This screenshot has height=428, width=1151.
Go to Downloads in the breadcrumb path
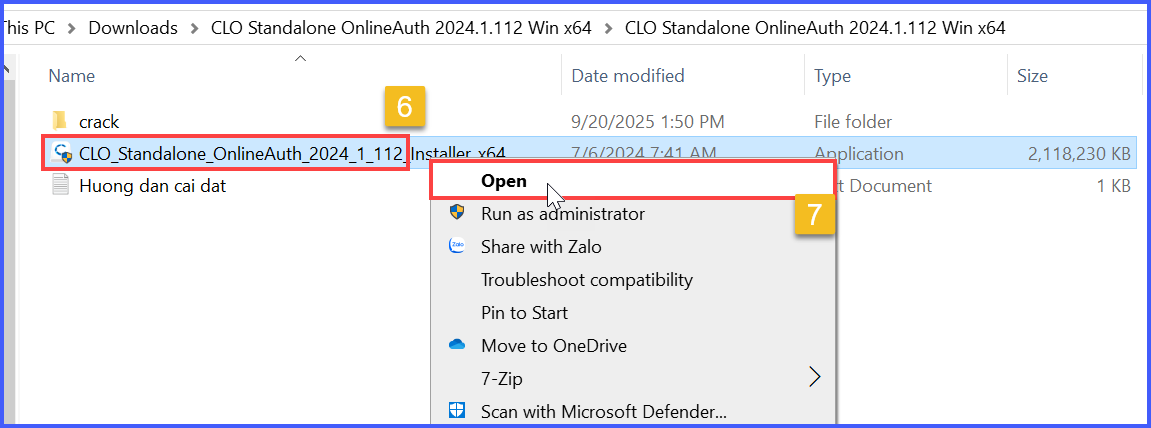(x=133, y=28)
